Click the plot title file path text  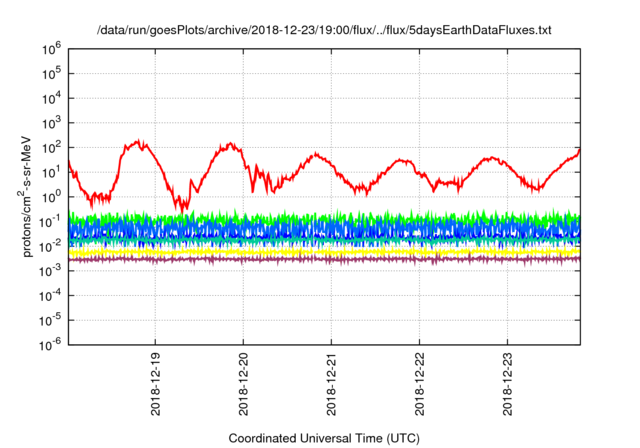pos(324,30)
